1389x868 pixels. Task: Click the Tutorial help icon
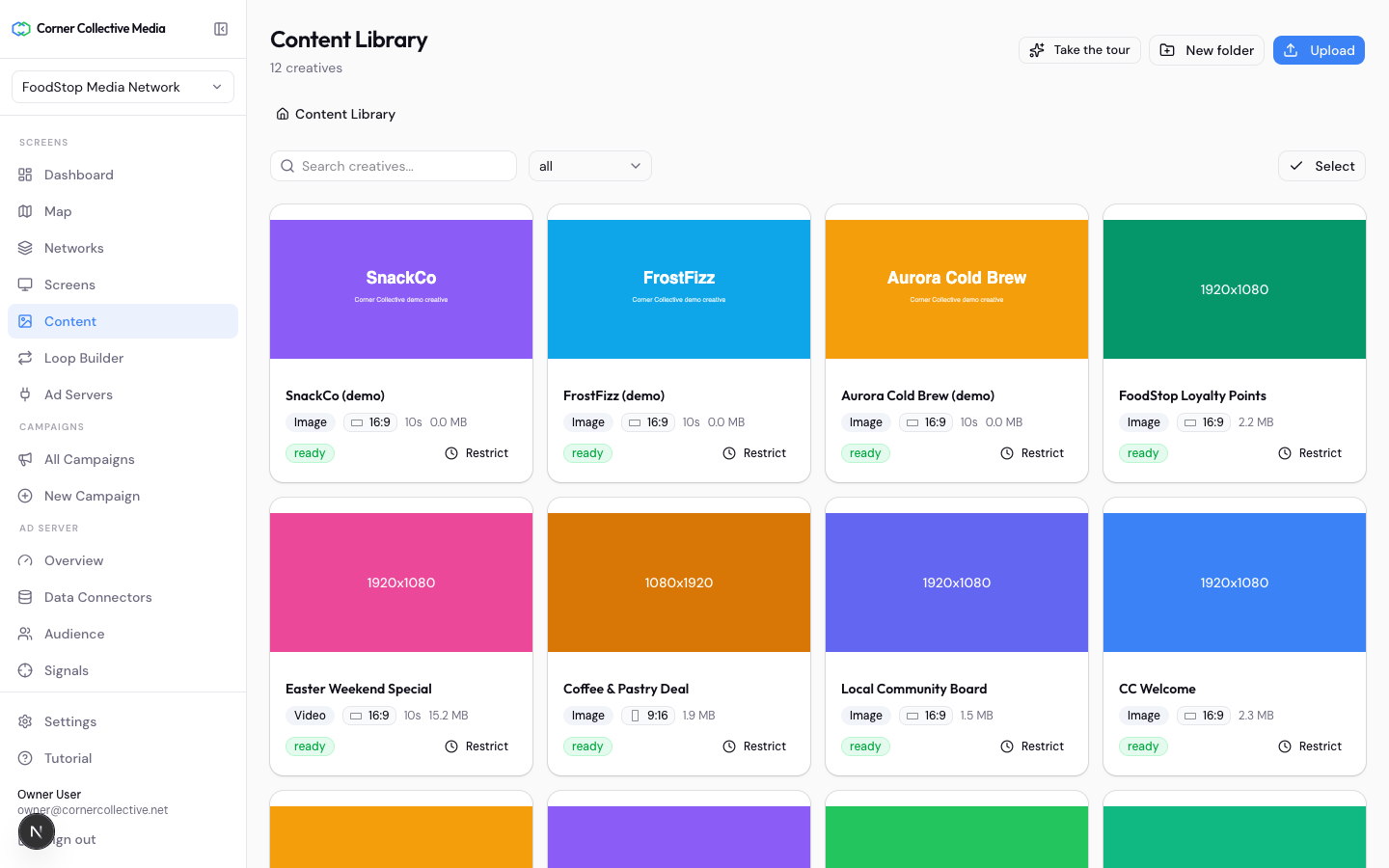coord(25,758)
